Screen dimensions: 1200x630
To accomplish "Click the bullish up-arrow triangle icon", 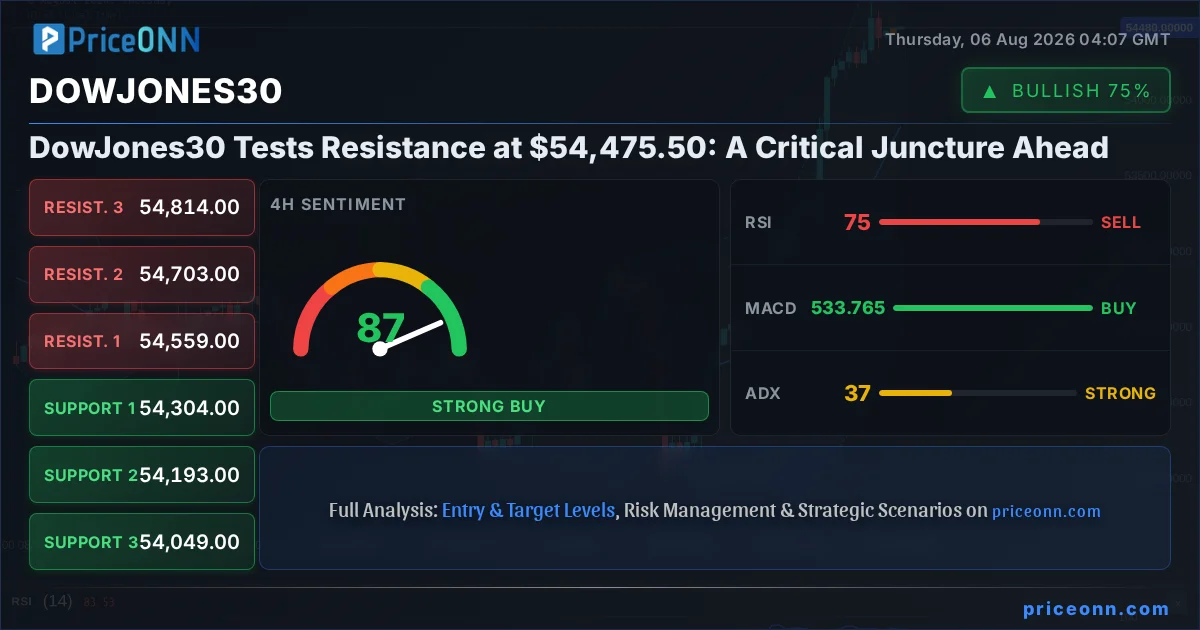I will (990, 91).
